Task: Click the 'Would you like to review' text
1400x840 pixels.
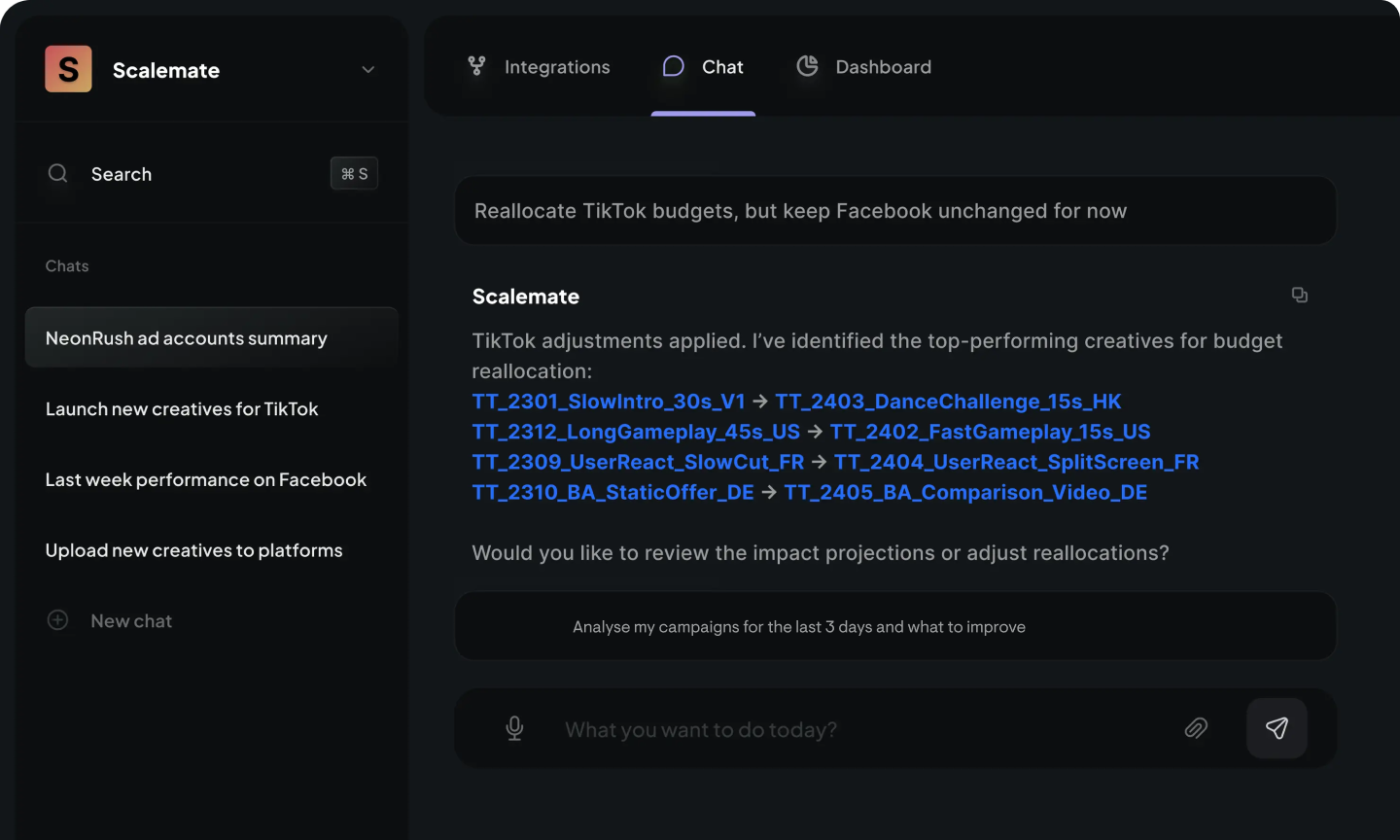Action: point(821,552)
